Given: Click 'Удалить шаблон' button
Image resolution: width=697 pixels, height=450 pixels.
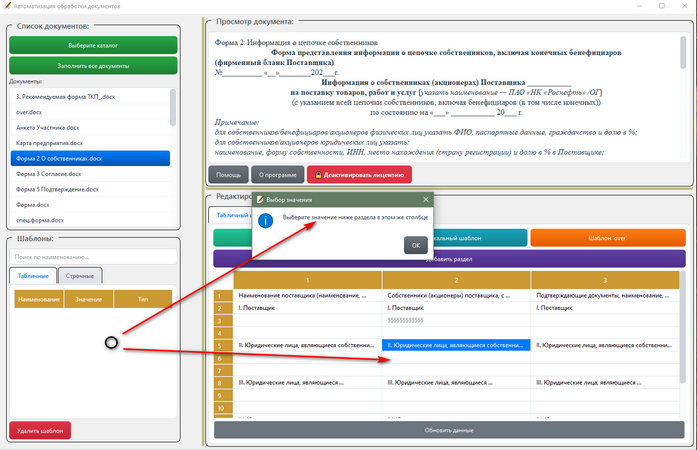Looking at the screenshot, I should [x=40, y=430].
